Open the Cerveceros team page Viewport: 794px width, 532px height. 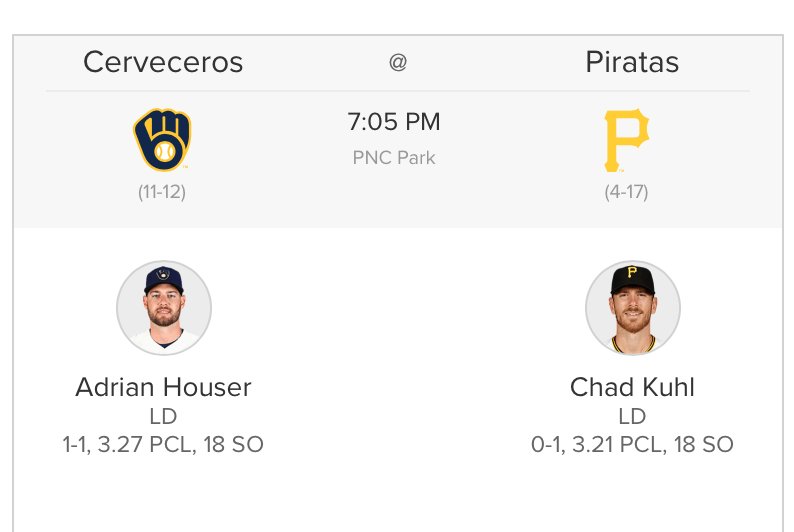point(163,62)
